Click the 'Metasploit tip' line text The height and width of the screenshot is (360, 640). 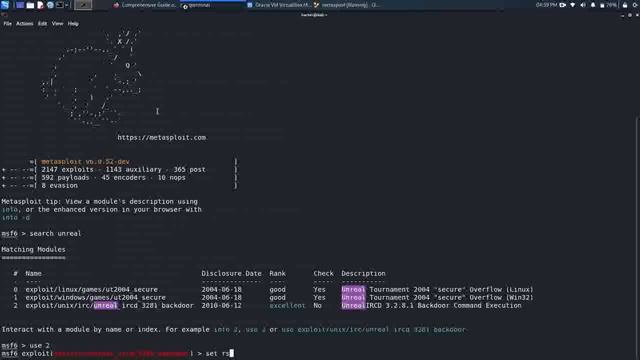click(x=99, y=202)
